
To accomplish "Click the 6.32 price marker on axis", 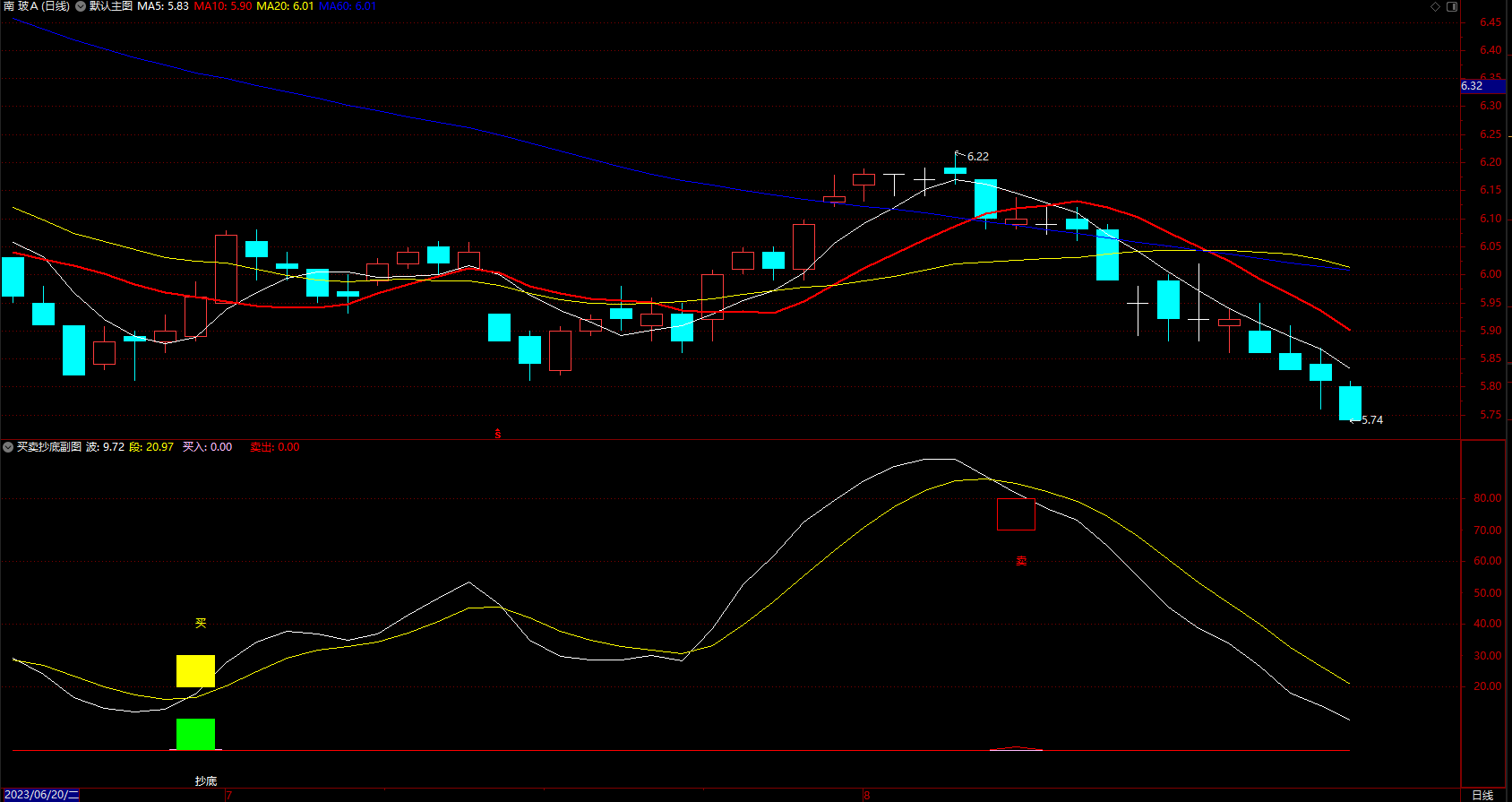I will 1482,86.
